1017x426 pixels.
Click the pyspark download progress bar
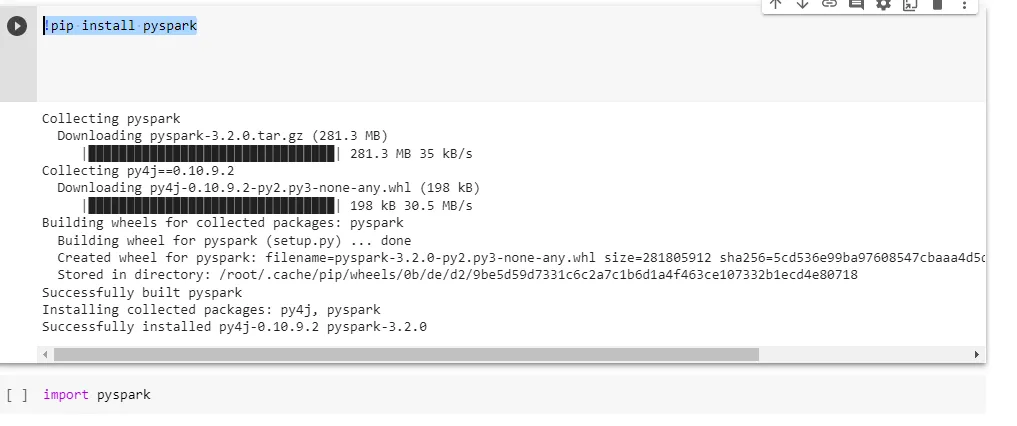[x=211, y=154]
